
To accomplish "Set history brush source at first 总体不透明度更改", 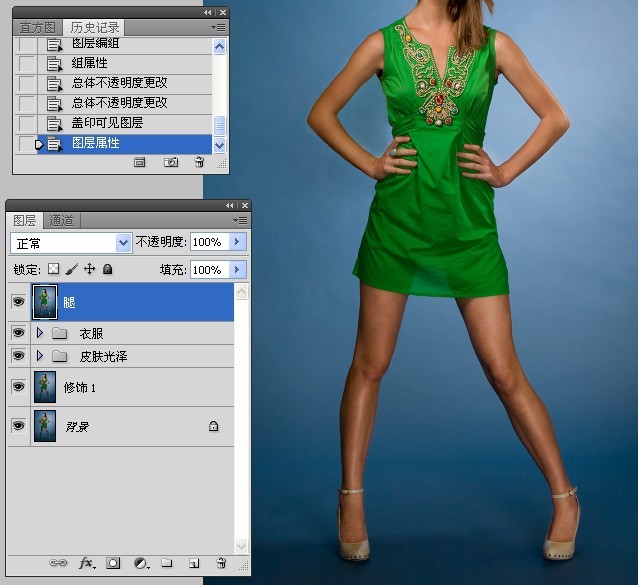I will click(x=27, y=83).
